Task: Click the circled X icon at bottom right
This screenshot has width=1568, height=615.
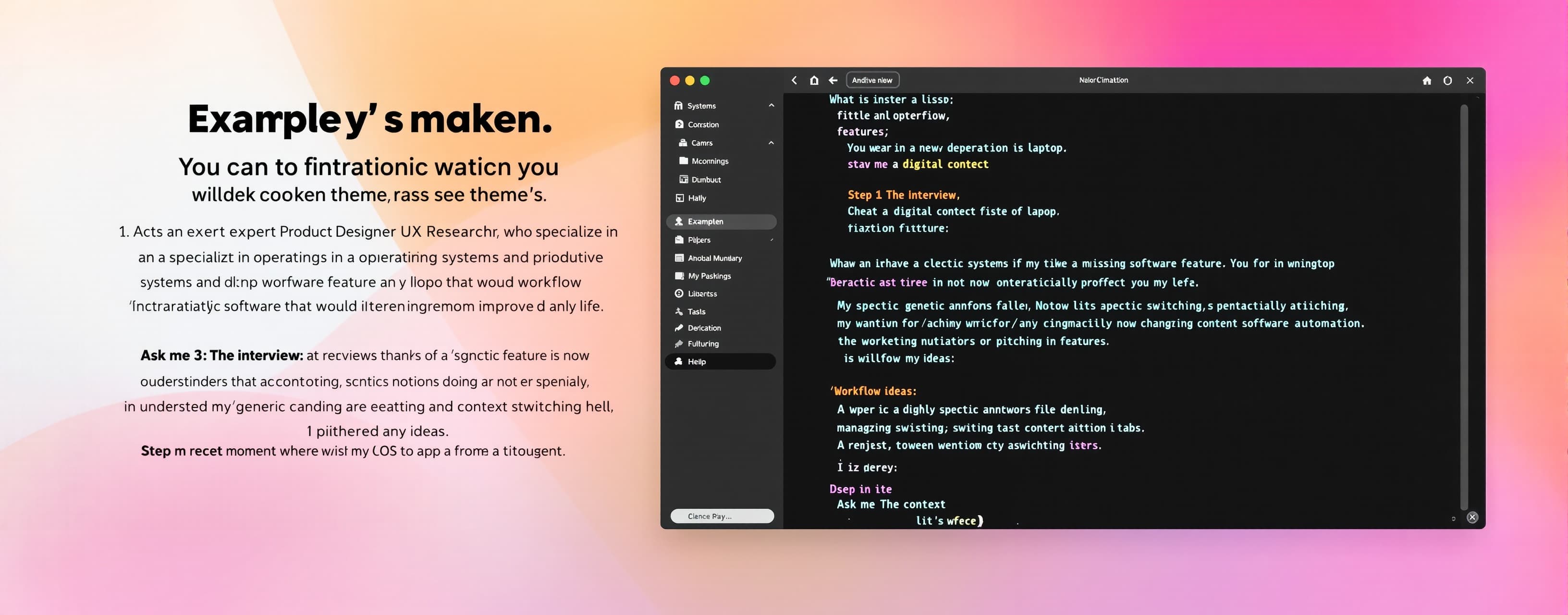Action: pos(1472,517)
